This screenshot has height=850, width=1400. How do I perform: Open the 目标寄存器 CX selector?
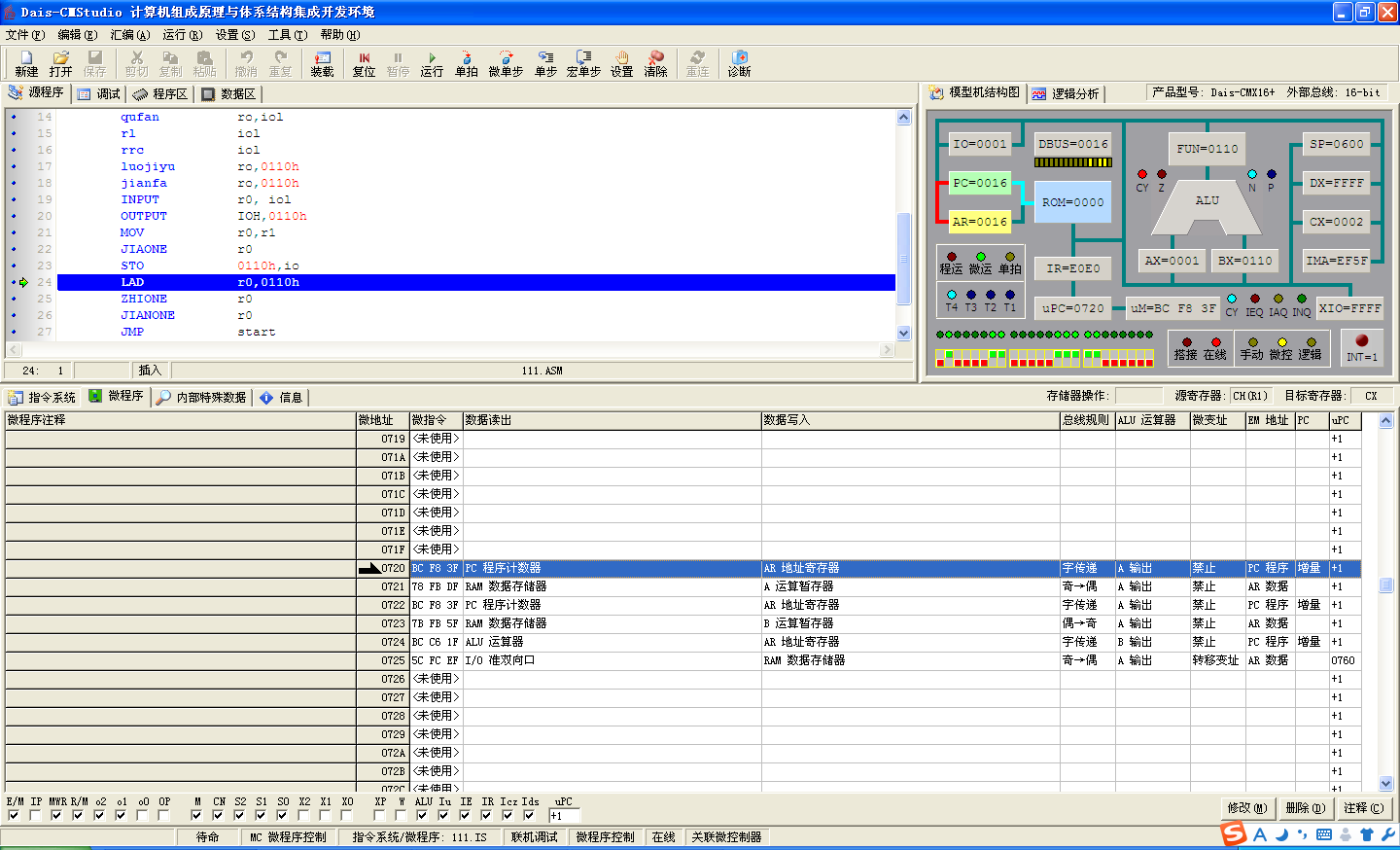[x=1372, y=396]
